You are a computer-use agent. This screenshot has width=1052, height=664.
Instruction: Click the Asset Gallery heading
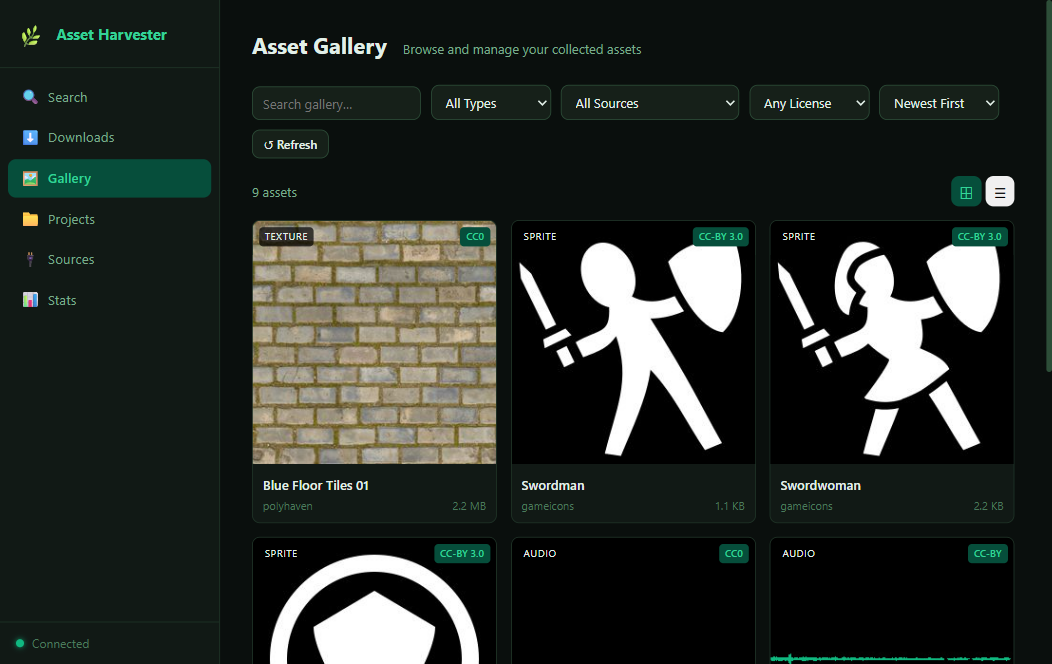click(319, 47)
